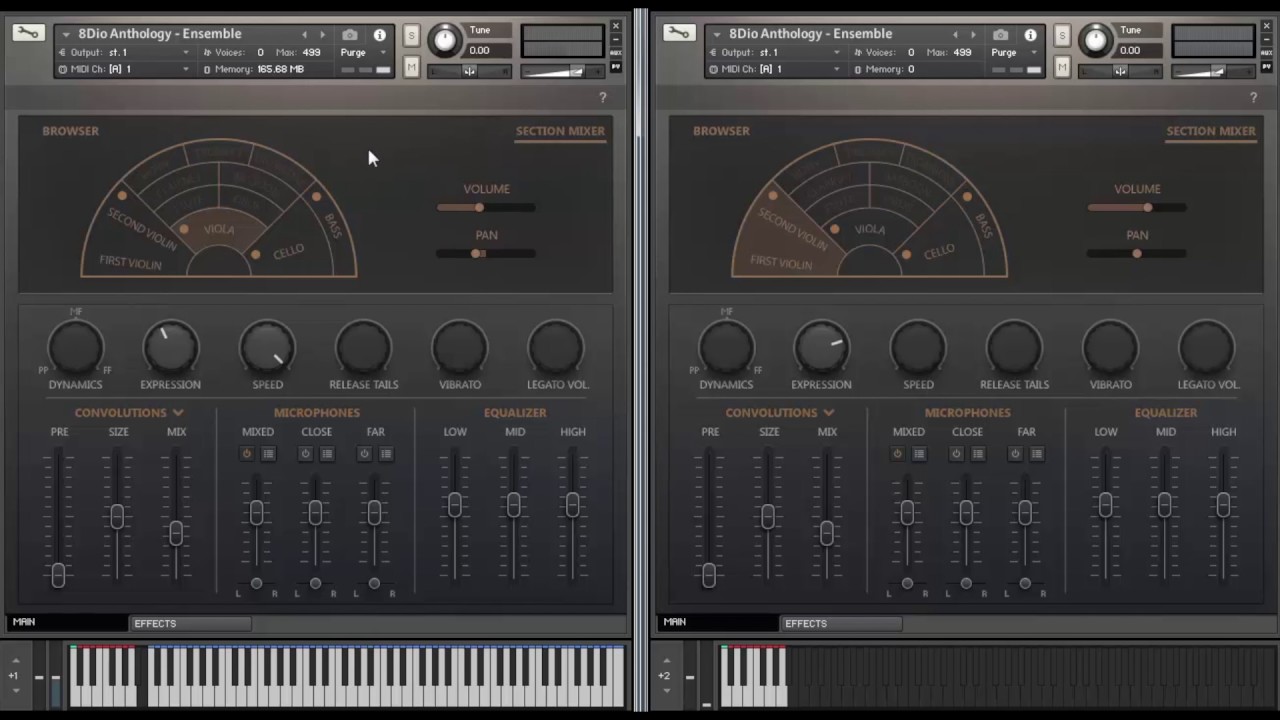Click the question mark help icon in left panel

[602, 97]
